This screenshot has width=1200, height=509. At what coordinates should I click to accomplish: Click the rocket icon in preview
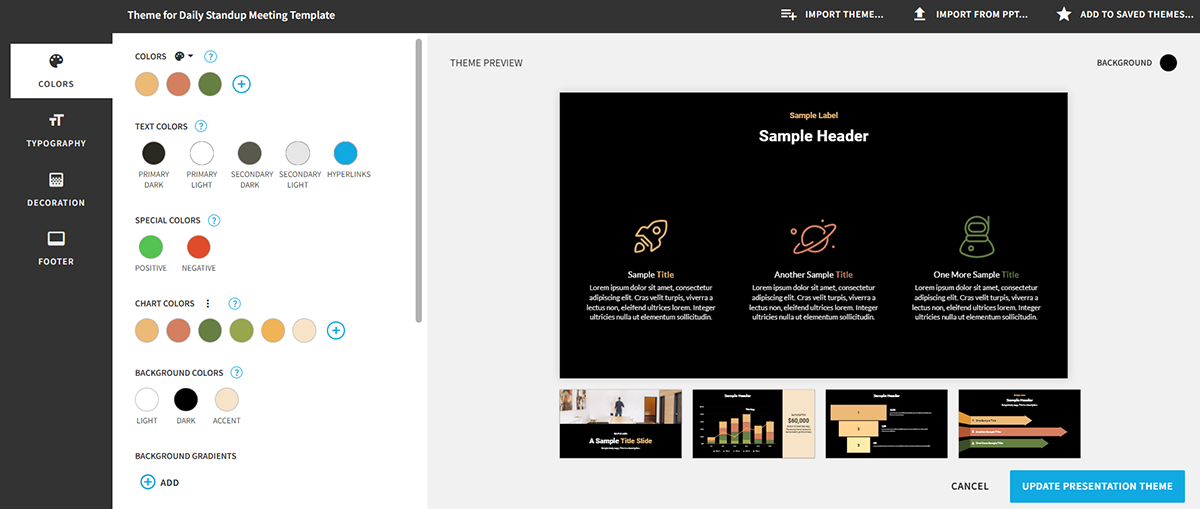(650, 236)
